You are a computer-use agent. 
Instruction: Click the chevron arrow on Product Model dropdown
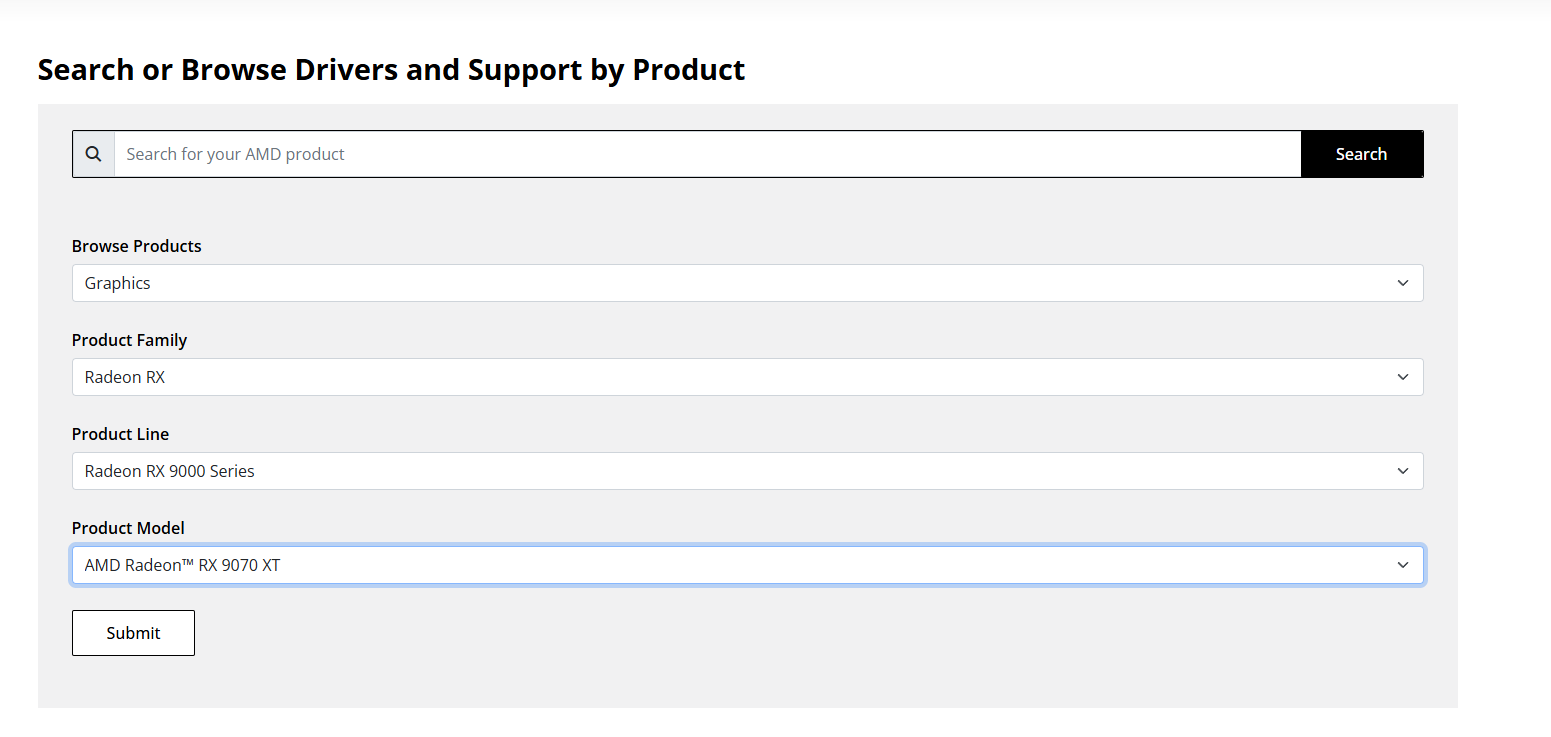[x=1402, y=565]
